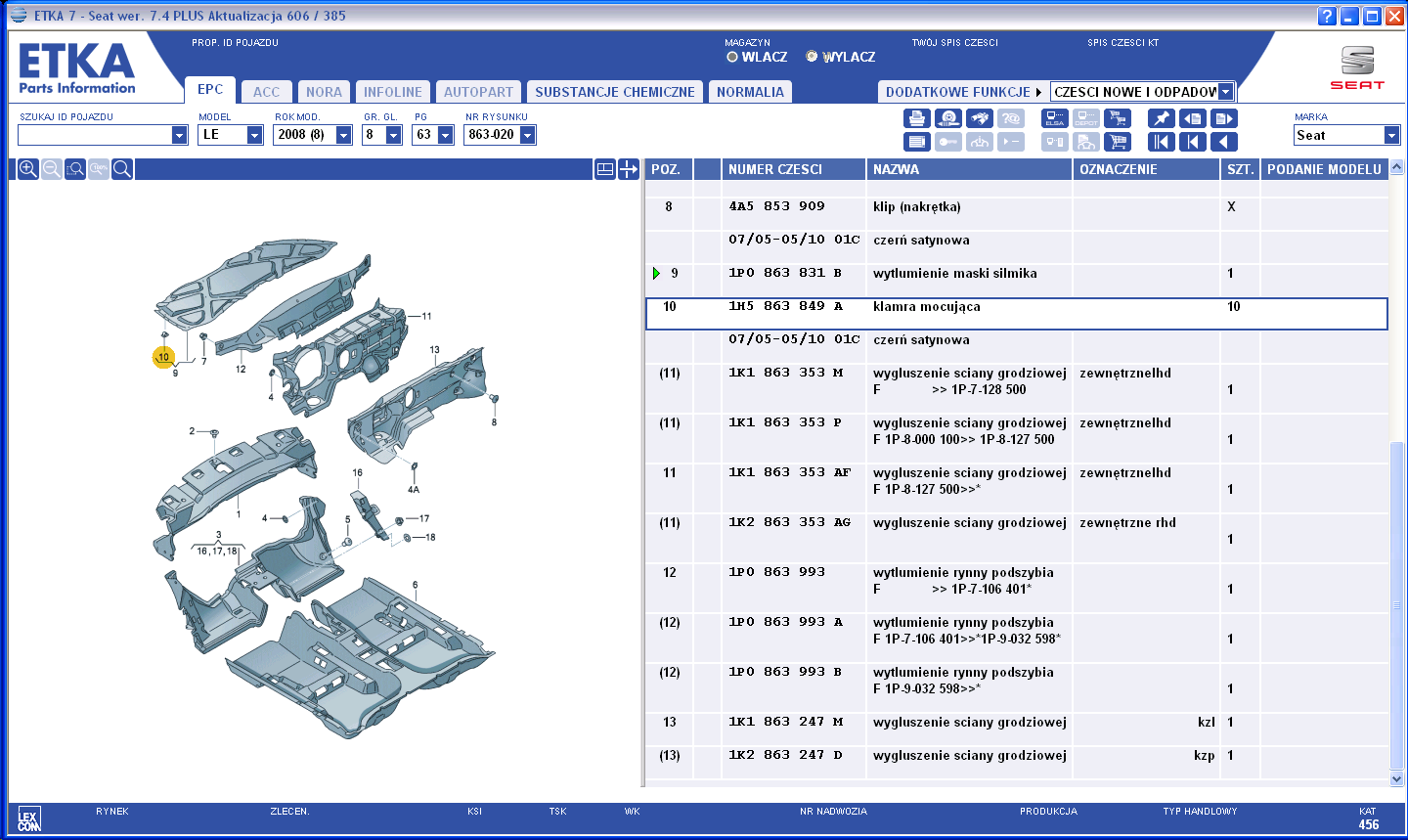This screenshot has width=1408, height=840.
Task: Select the klamra mocująca row
Action: click(1017, 314)
